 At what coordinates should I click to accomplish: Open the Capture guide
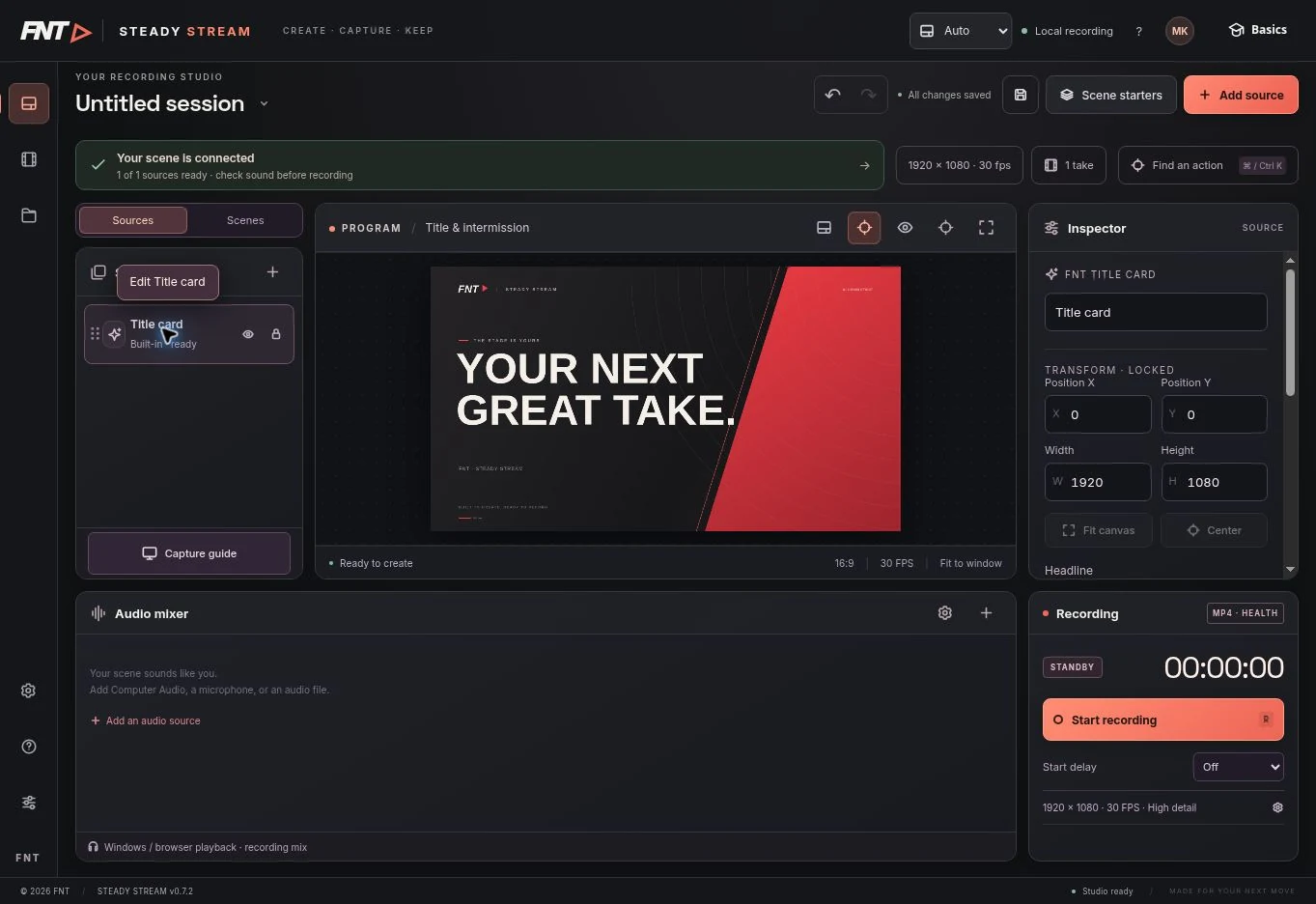[189, 553]
